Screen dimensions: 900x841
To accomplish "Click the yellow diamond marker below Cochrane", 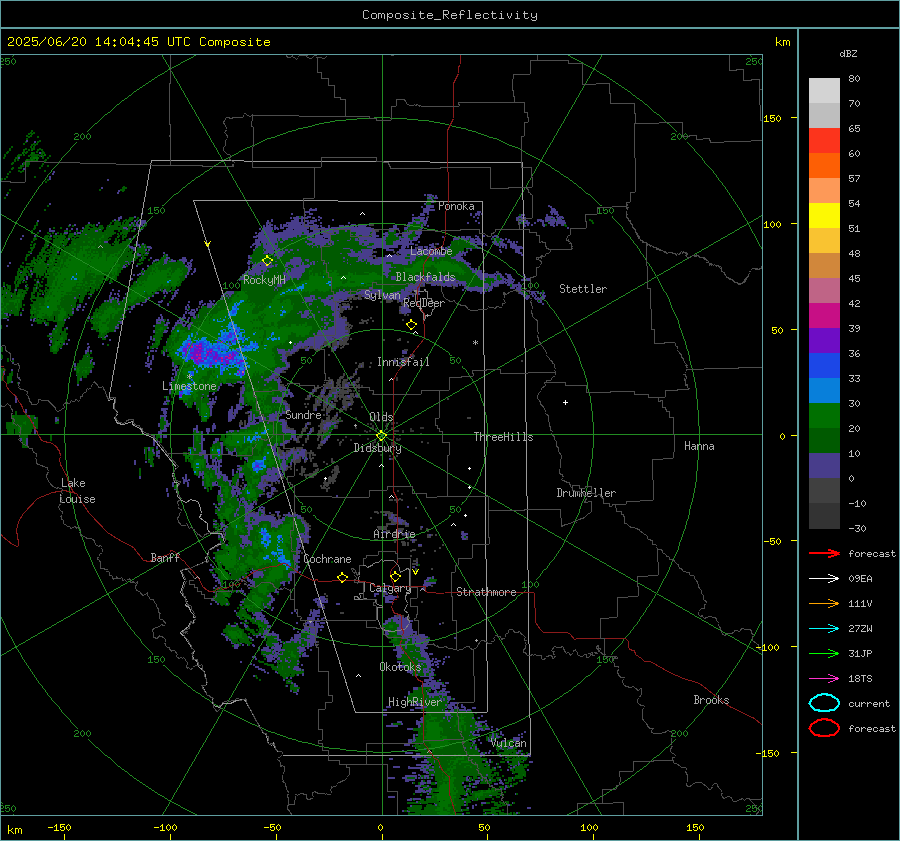I will point(342,577).
